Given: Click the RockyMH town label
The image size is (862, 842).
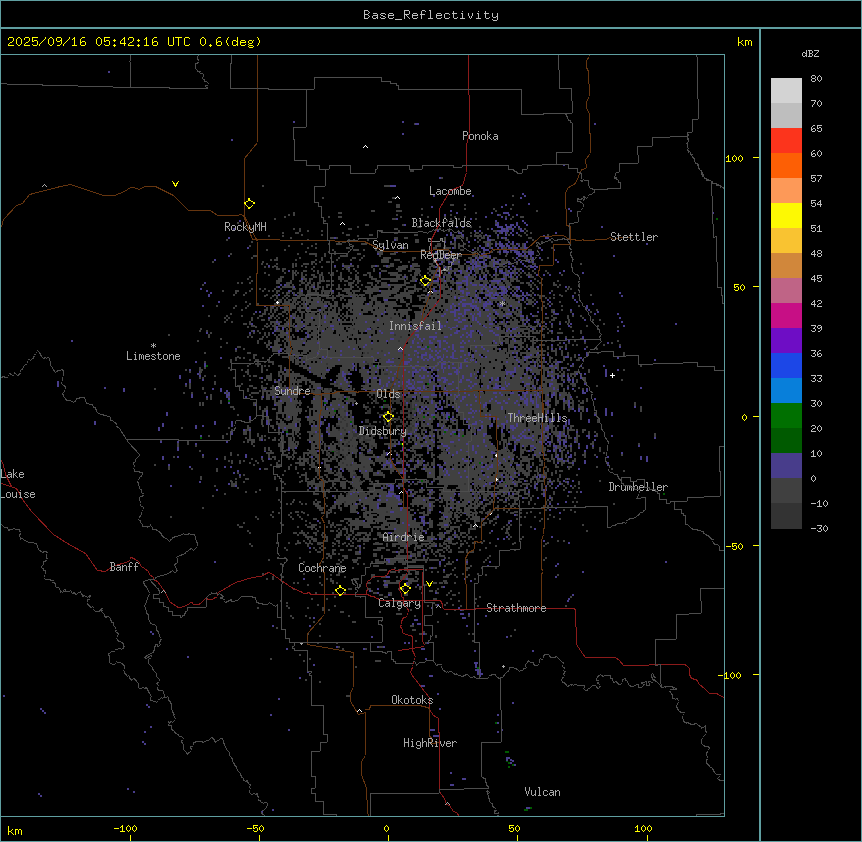Looking at the screenshot, I should click(245, 227).
